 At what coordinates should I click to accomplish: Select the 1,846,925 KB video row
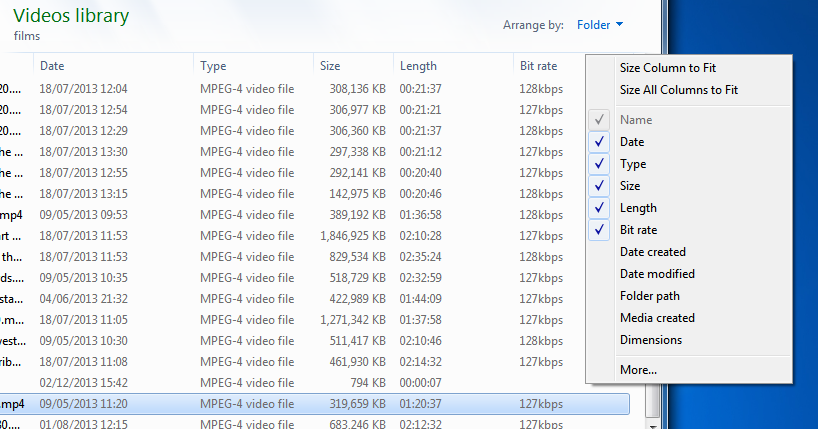point(300,235)
